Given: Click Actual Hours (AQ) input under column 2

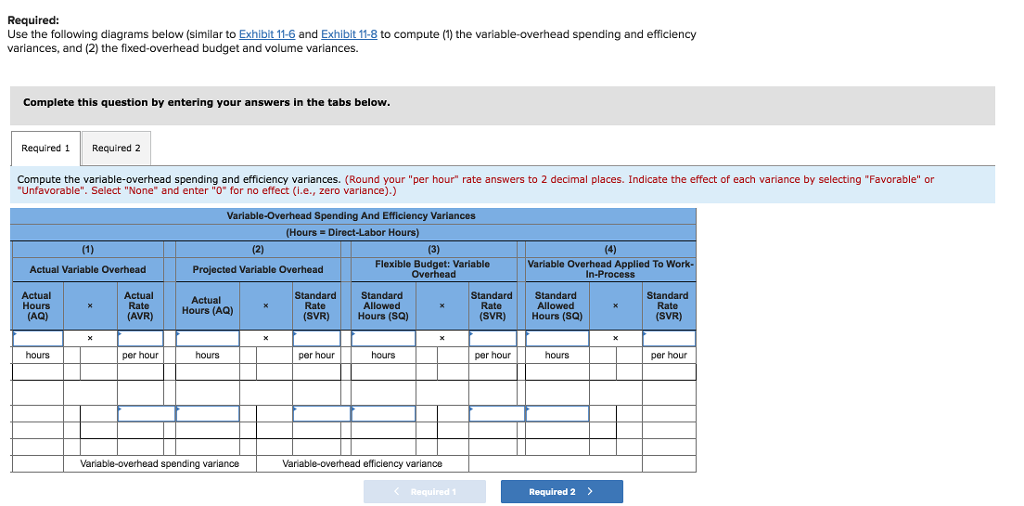Looking at the screenshot, I should 208,338.
